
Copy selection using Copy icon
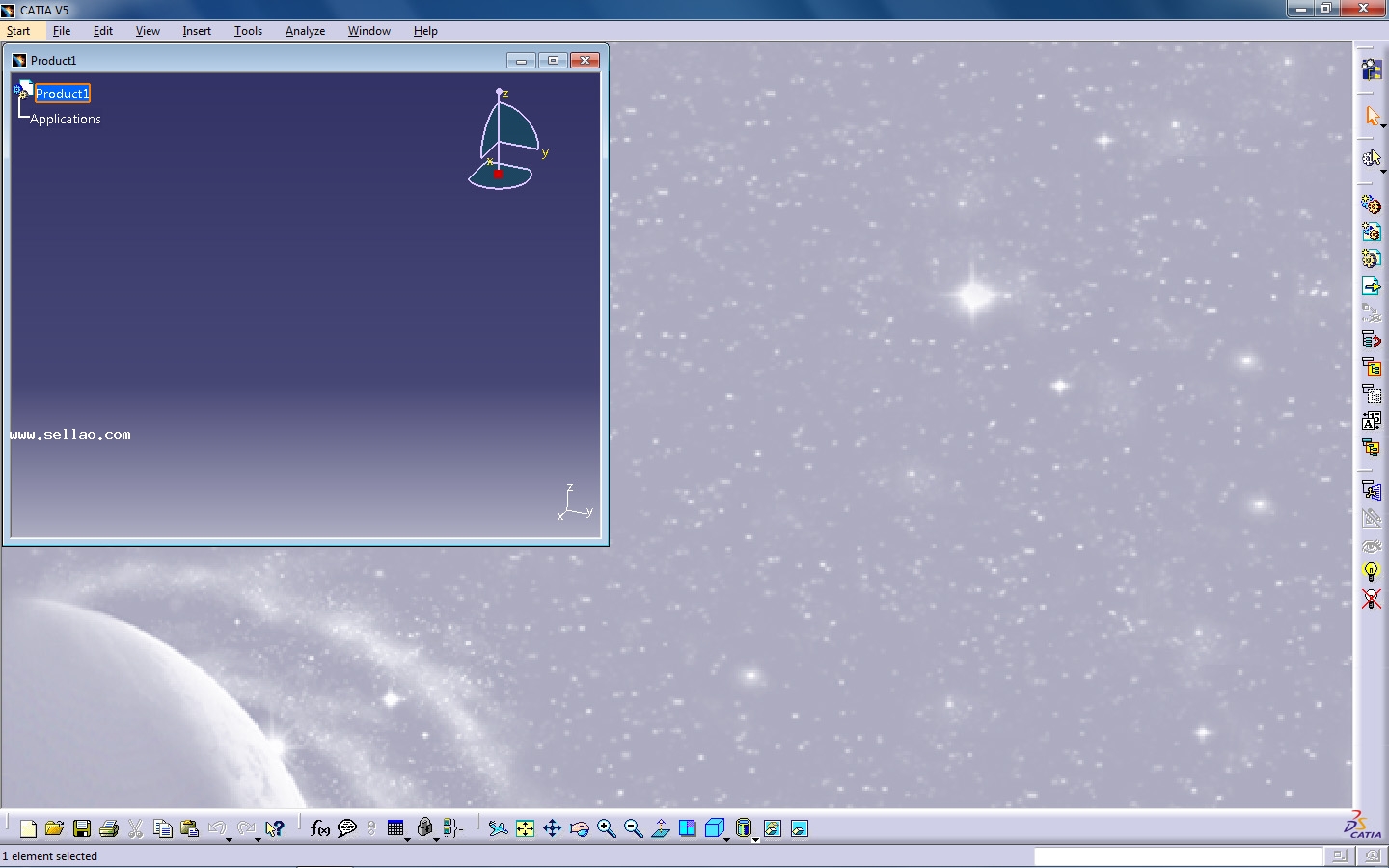(x=163, y=828)
